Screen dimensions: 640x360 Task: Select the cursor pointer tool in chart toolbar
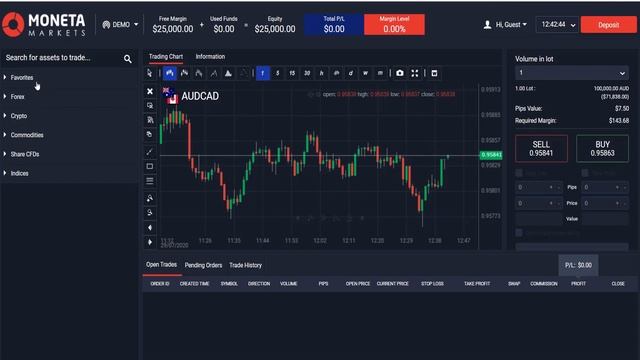[149, 73]
